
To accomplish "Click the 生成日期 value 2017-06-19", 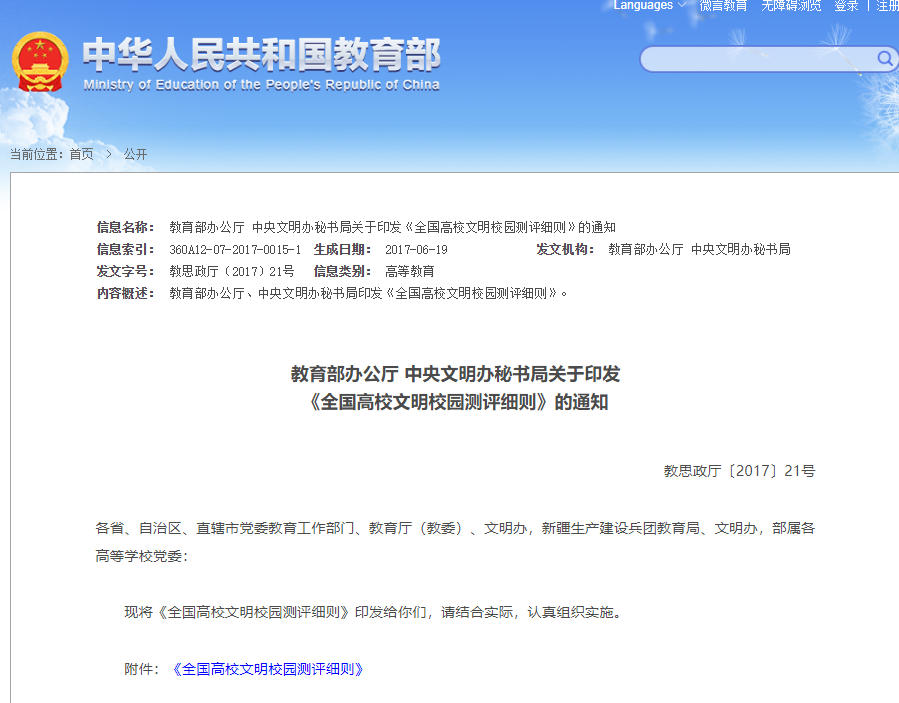I will click(416, 249).
